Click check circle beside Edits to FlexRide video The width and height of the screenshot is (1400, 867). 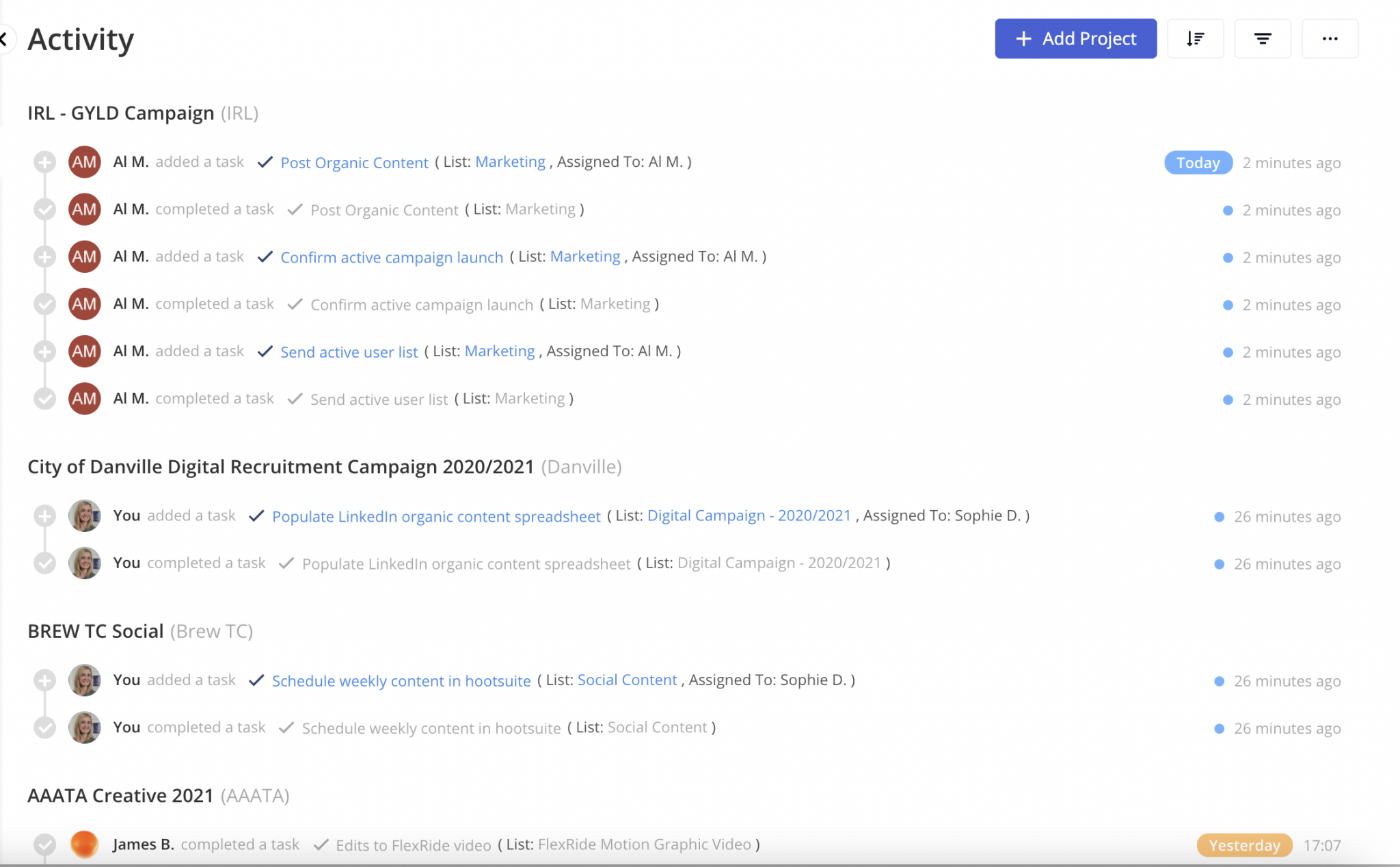click(45, 844)
